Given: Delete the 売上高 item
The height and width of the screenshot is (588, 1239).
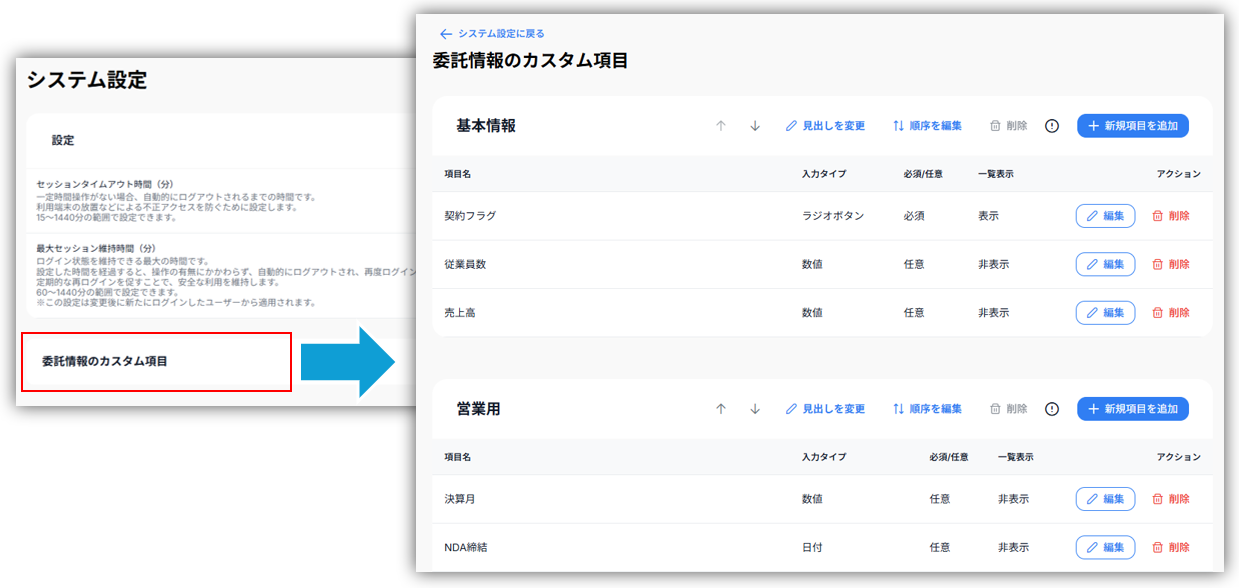Looking at the screenshot, I should coord(1171,313).
